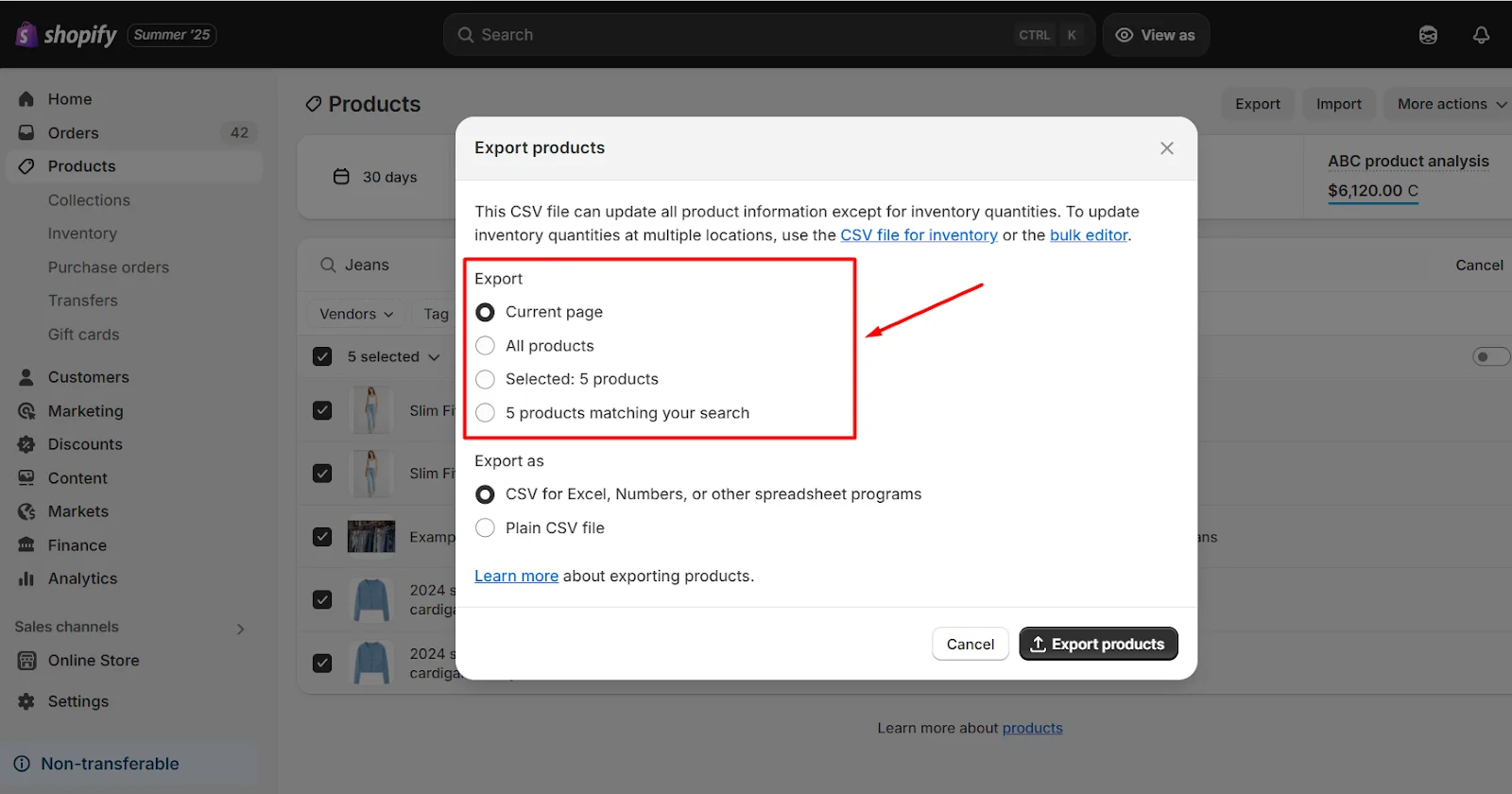This screenshot has width=1512, height=794.
Task: Click the Discounts badge icon
Action: 26,444
